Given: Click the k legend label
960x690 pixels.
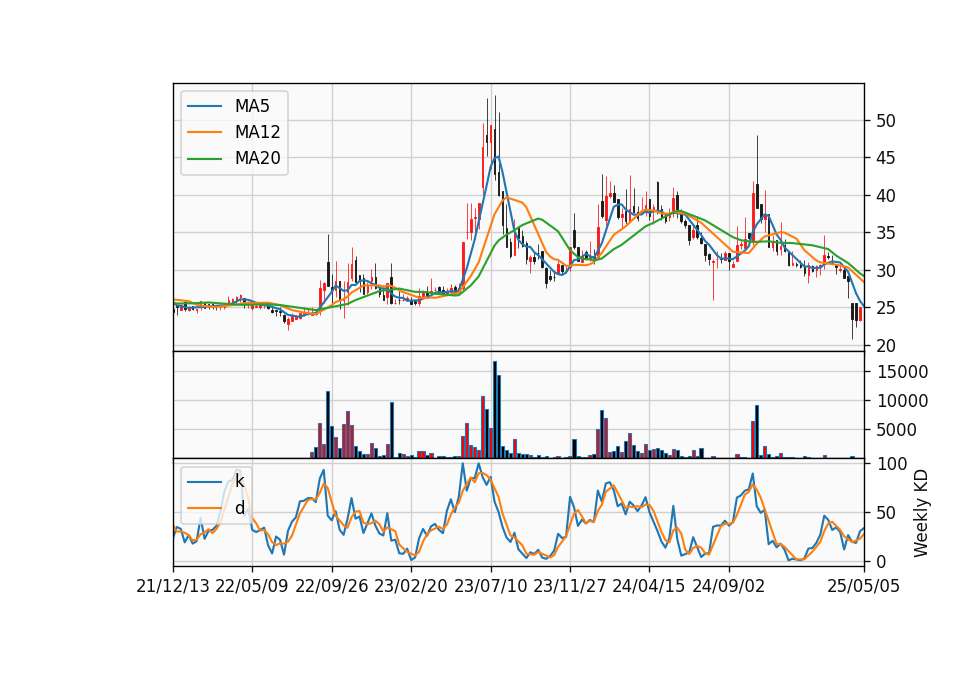Looking at the screenshot, I should [239, 481].
